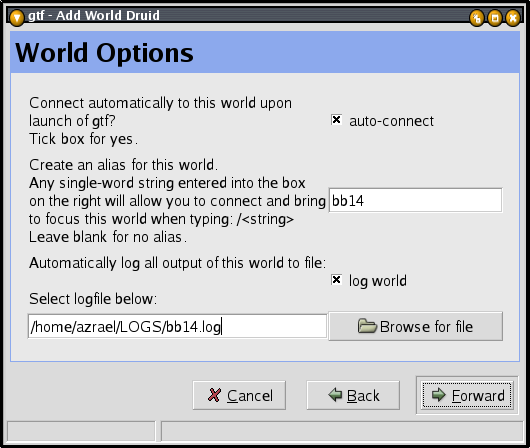Go Back to the previous druid page
Screen dimensions: 530x448
353,395
